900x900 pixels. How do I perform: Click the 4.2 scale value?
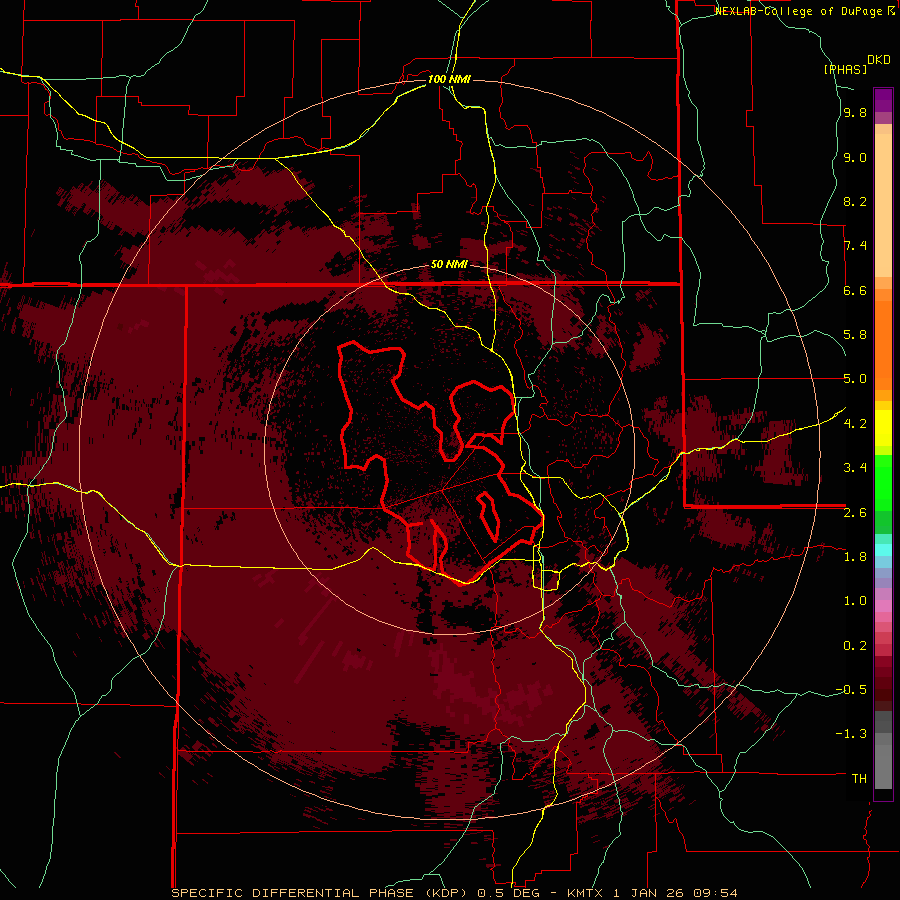tap(855, 424)
